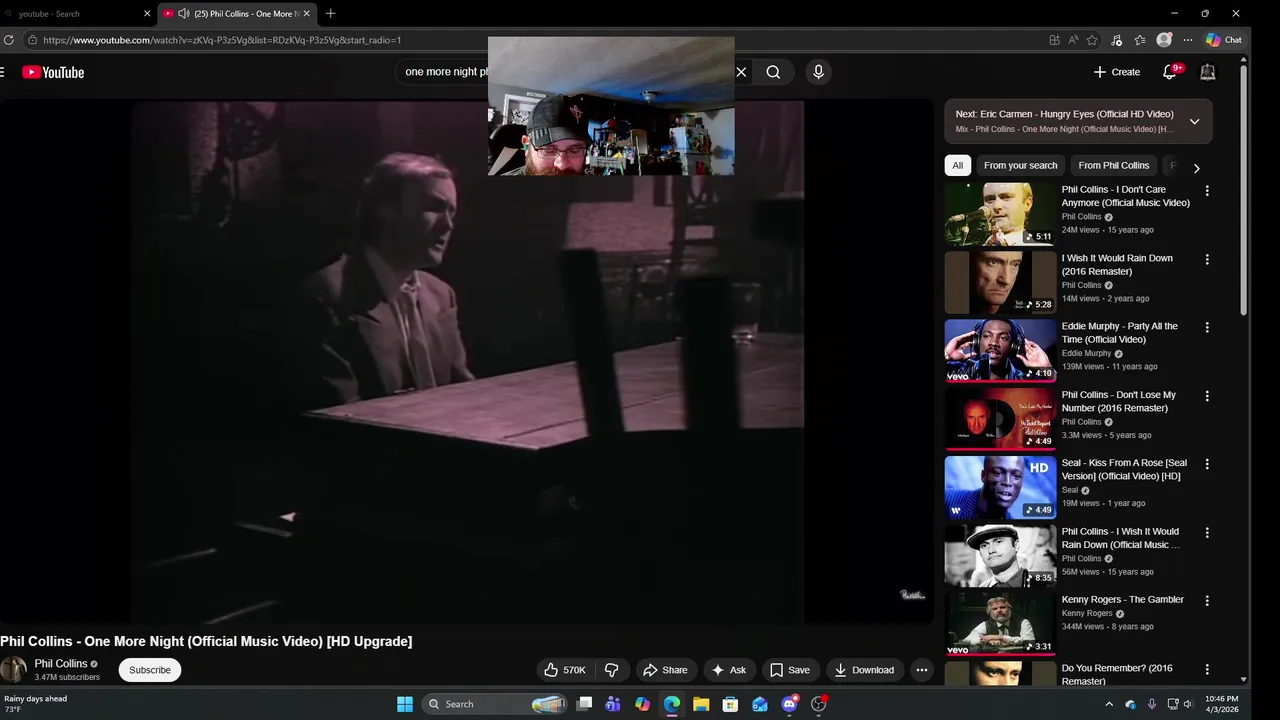Open the YouTube account avatar menu
Image resolution: width=1280 pixels, height=720 pixels.
point(1208,72)
